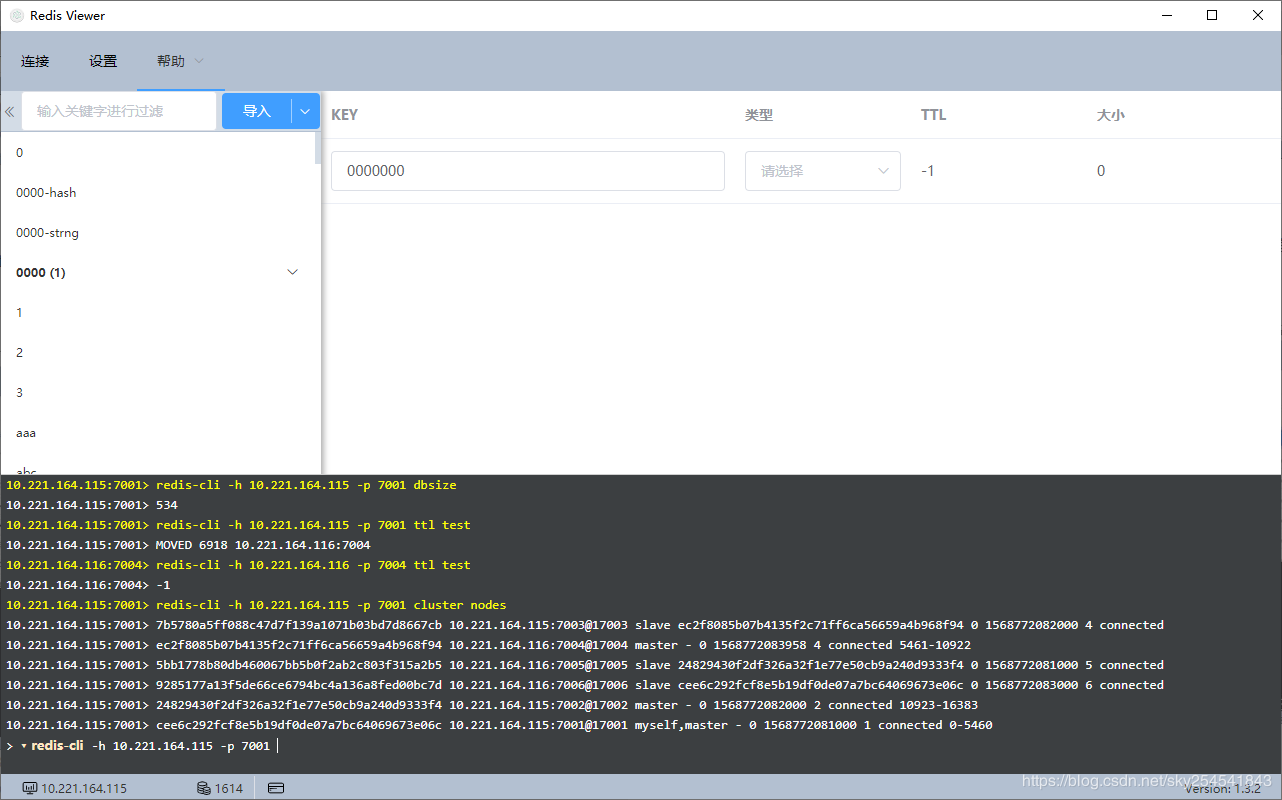The height and width of the screenshot is (800, 1282).
Task: Click the KEY column header
Action: [344, 115]
